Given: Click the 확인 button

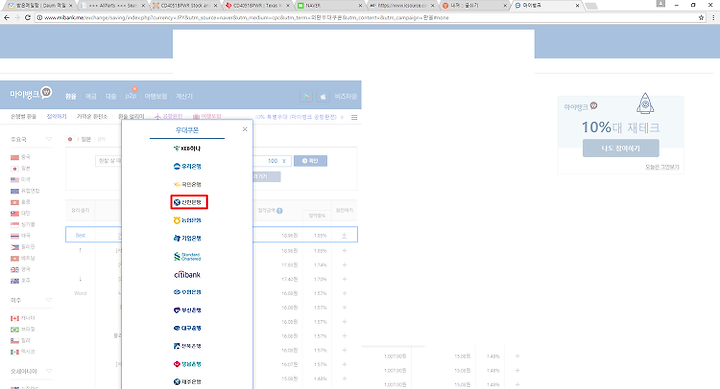Looking at the screenshot, I should pyautogui.click(x=310, y=161).
